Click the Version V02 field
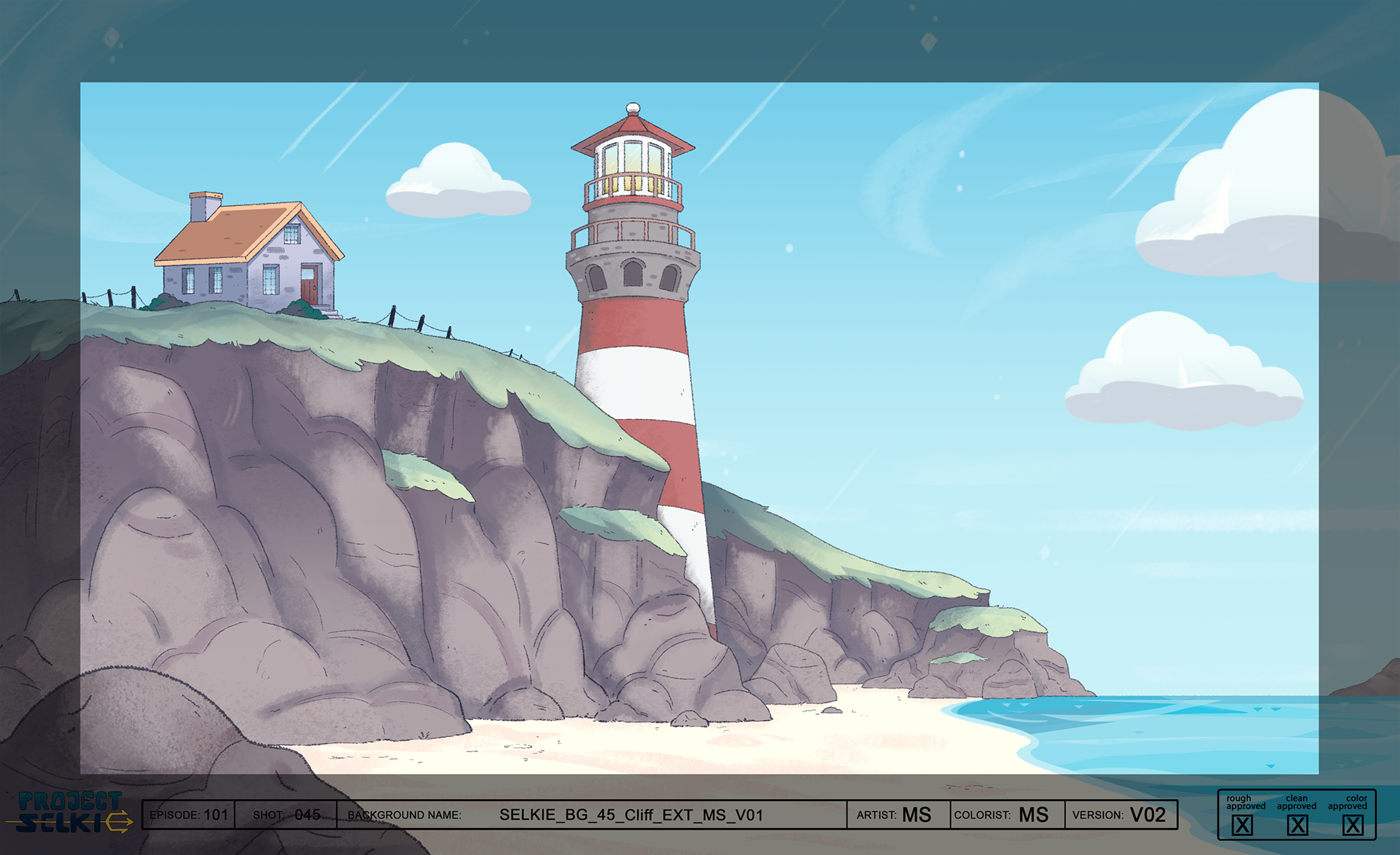Screen dimensions: 1400x855 click(x=1121, y=815)
